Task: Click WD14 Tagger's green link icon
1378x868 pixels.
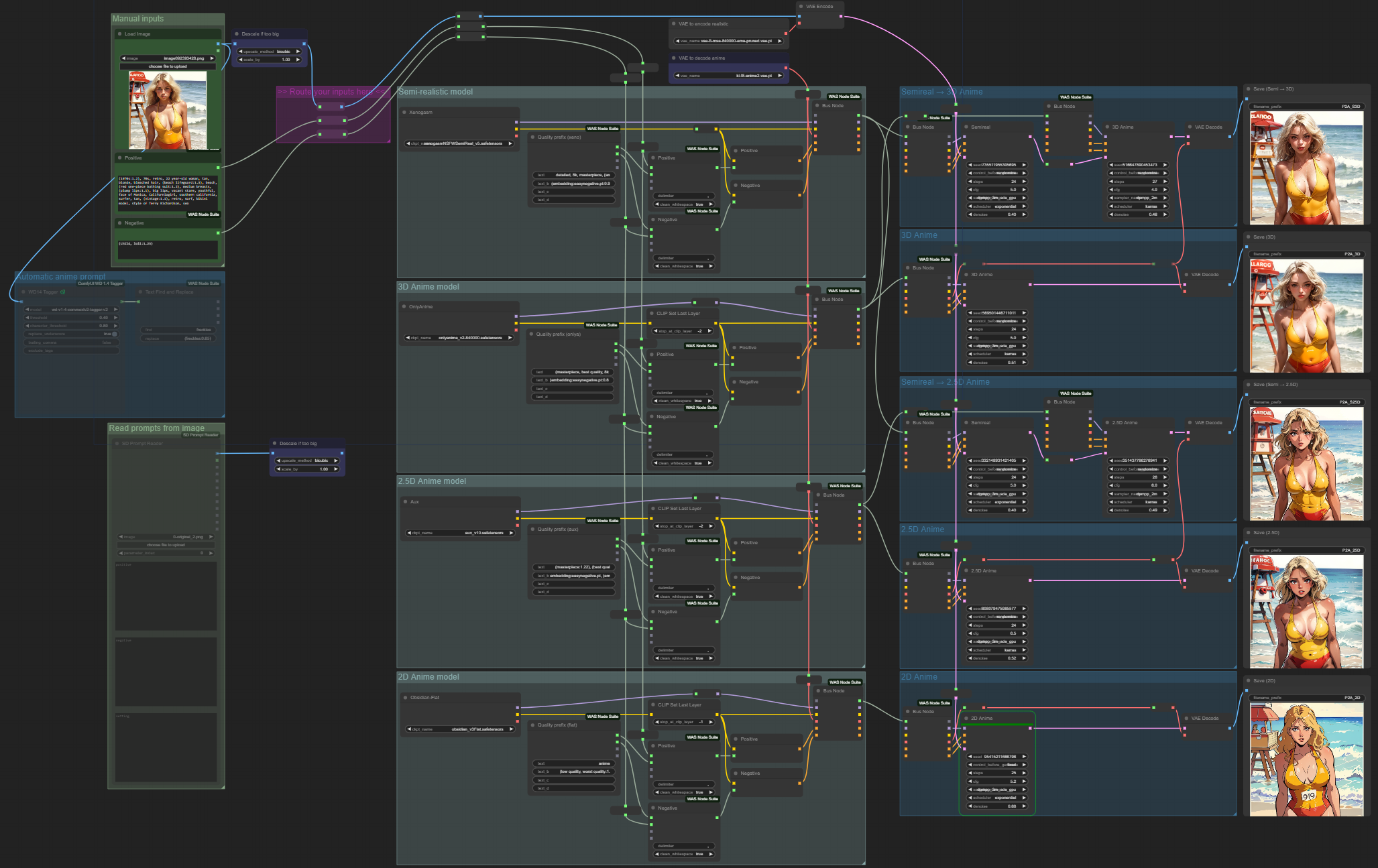Action: coord(63,292)
